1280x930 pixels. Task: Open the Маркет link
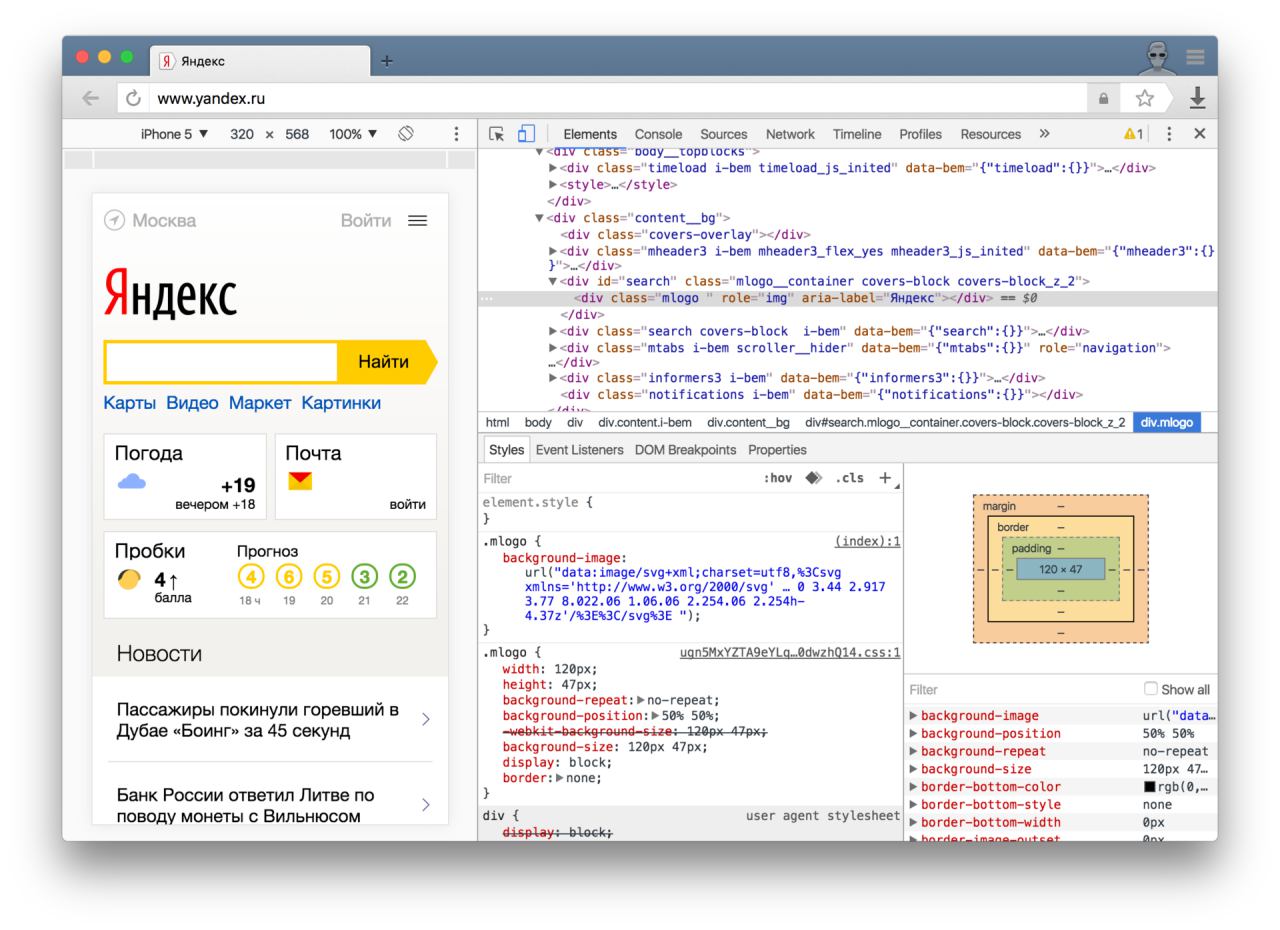(260, 403)
